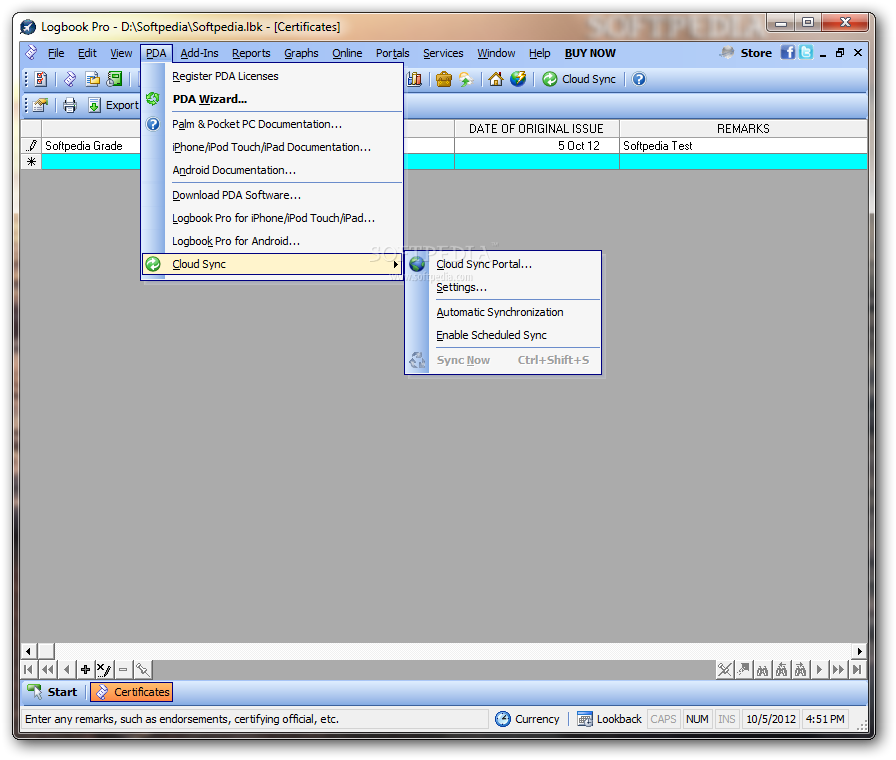The height and width of the screenshot is (760, 896).
Task: Add a new record with plus button
Action: 85,669
